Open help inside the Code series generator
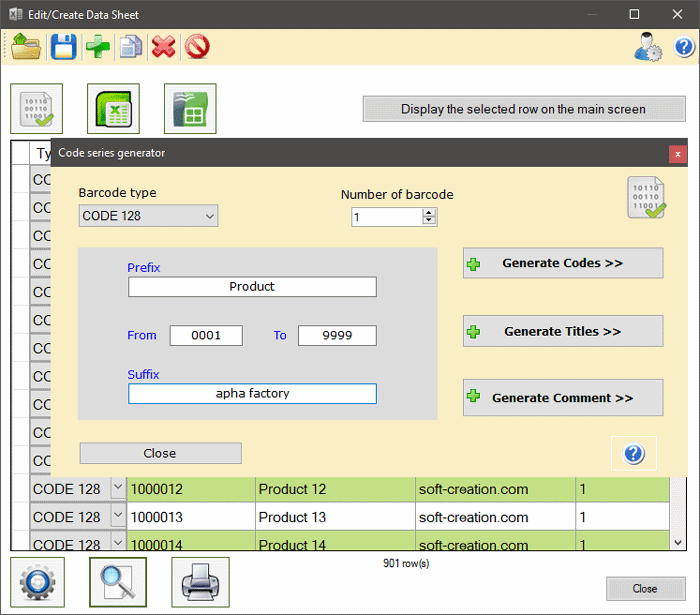 coord(633,453)
